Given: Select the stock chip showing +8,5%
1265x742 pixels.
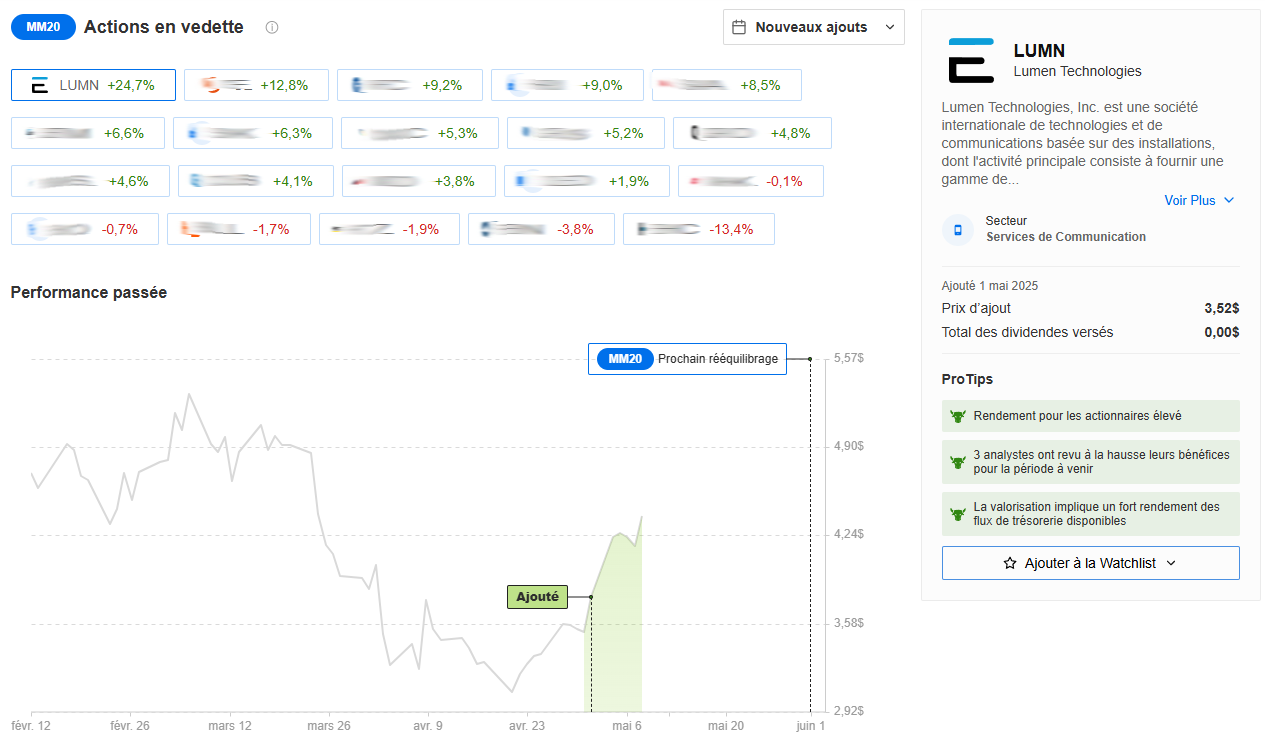Looking at the screenshot, I should [727, 85].
